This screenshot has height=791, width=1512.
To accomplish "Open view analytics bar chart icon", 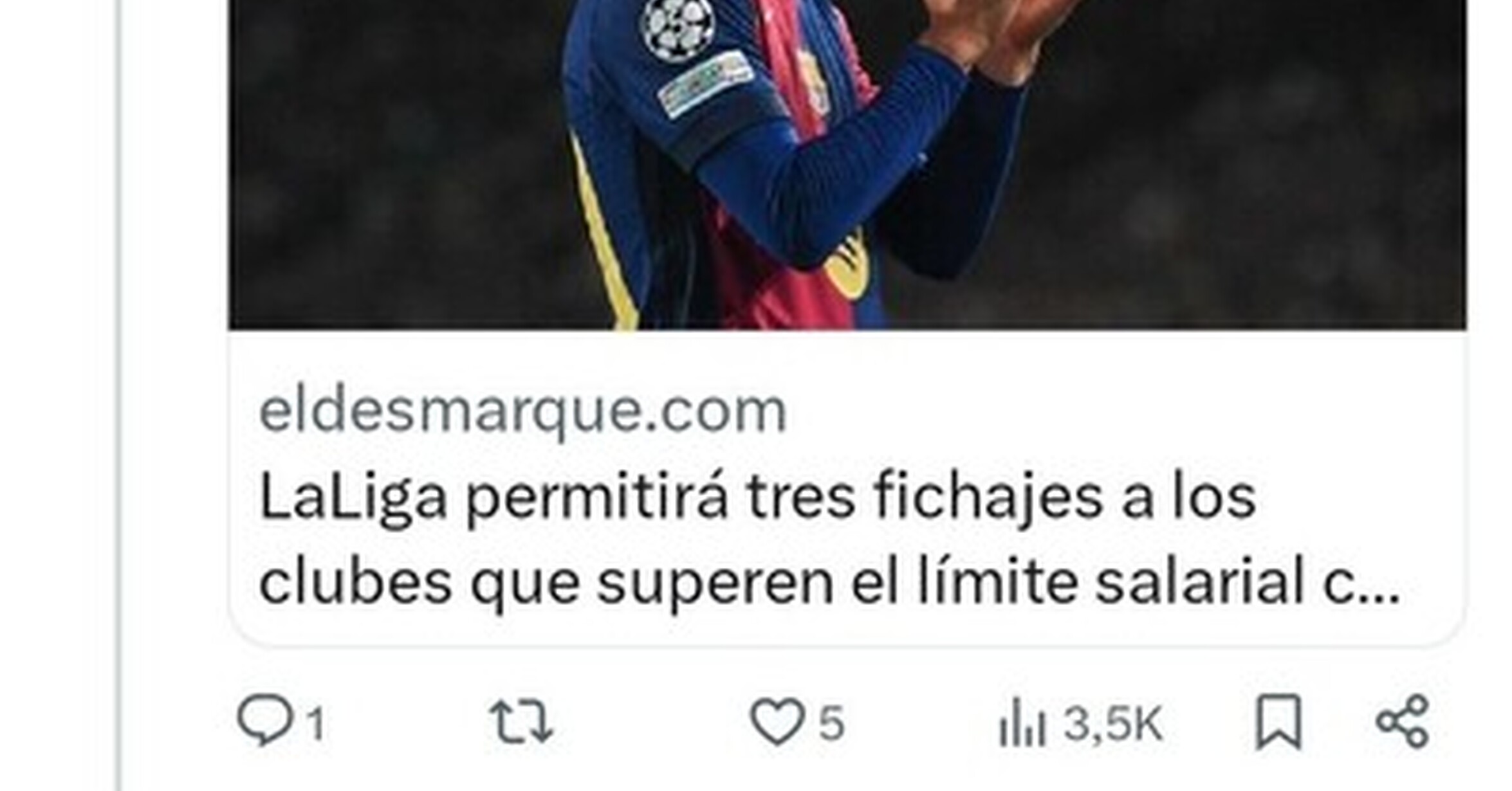I will pyautogui.click(x=1022, y=722).
